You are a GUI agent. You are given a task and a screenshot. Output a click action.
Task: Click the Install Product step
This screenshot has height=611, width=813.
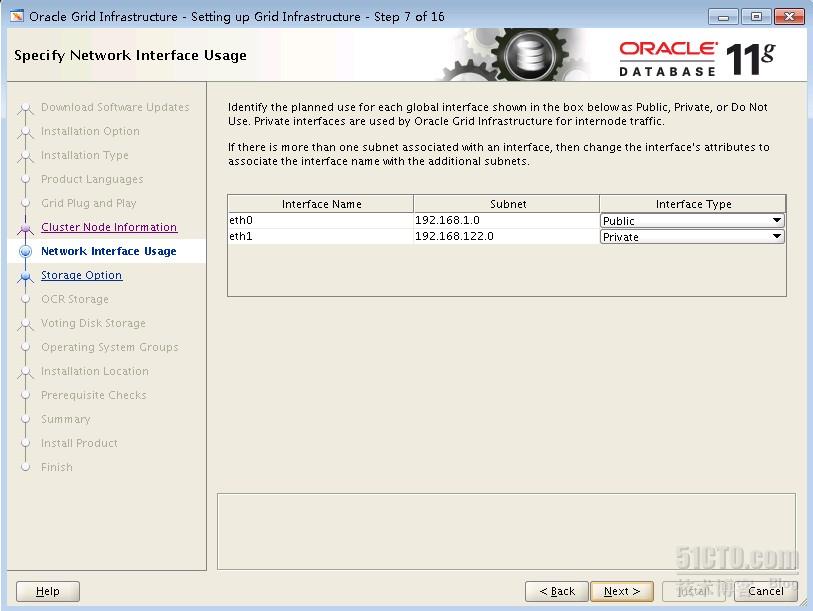pyautogui.click(x=79, y=443)
